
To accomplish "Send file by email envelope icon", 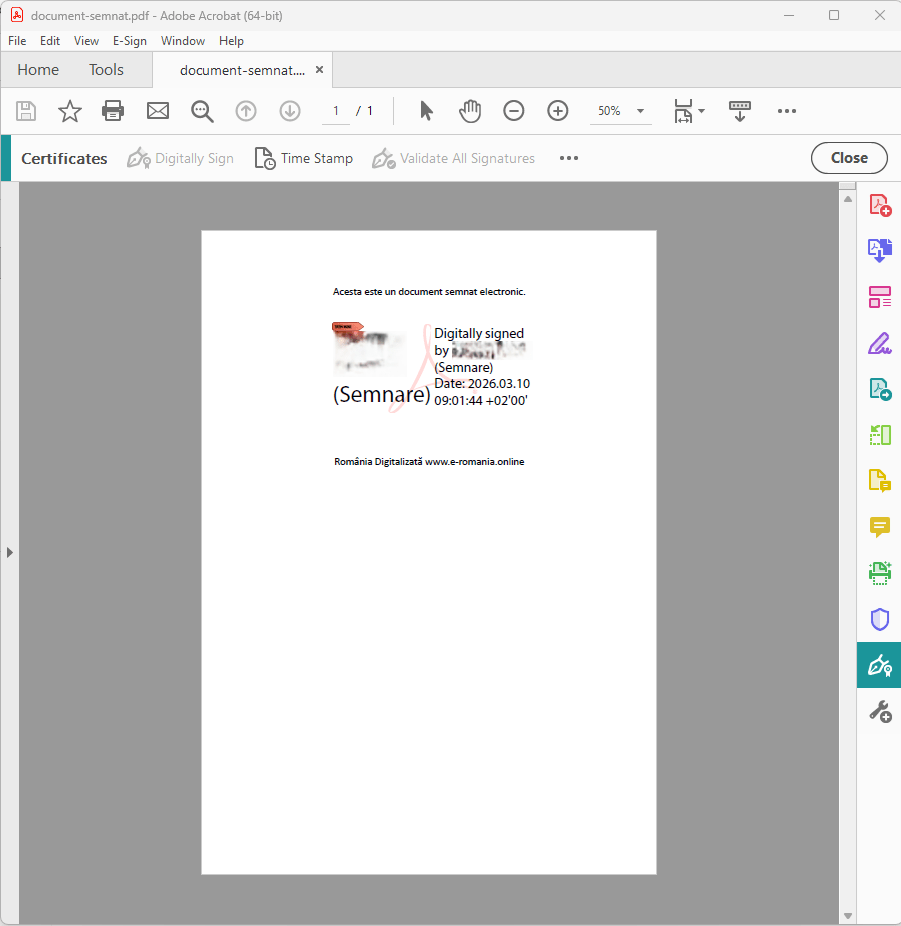I will coord(158,111).
